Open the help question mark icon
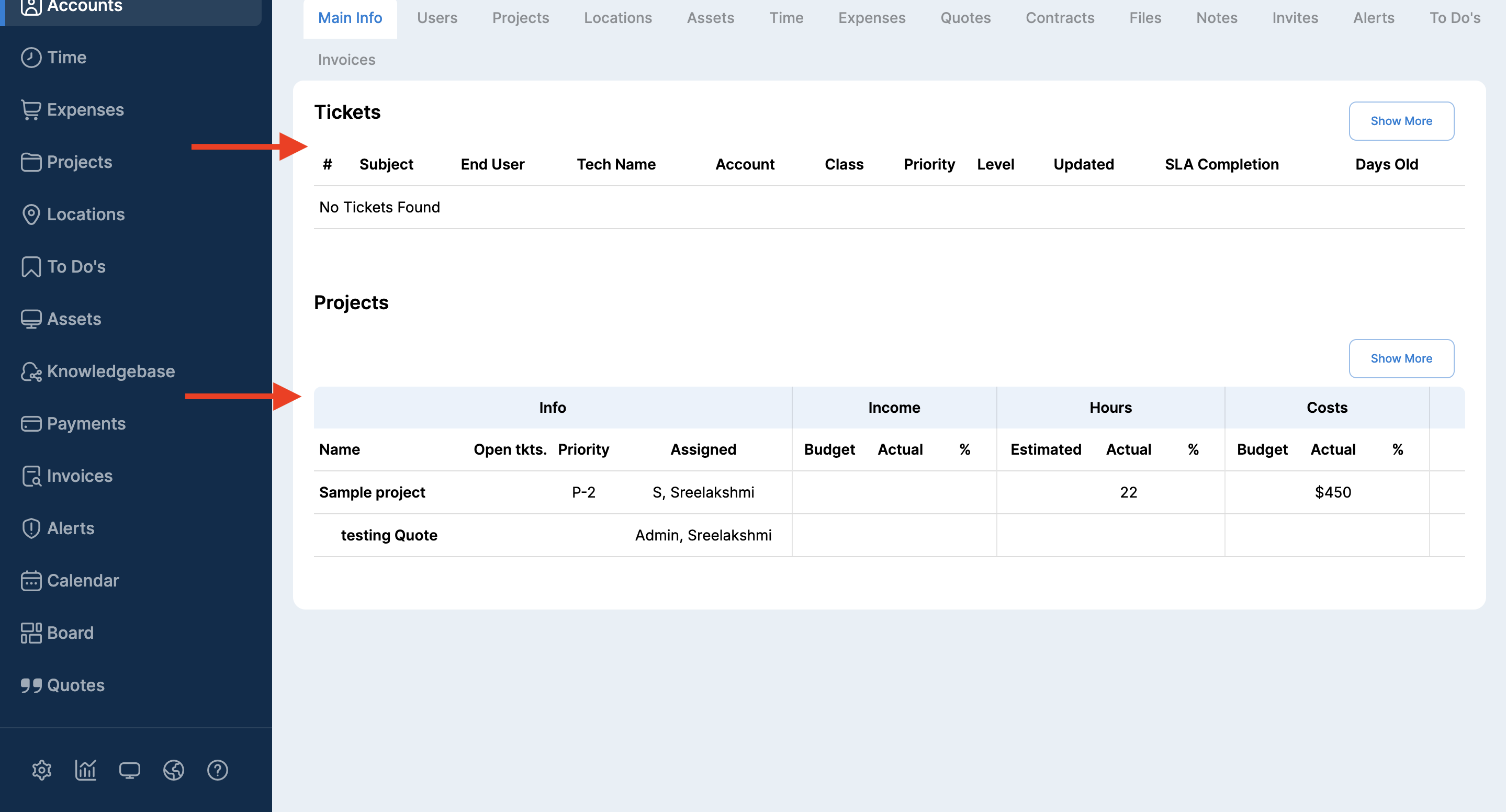 click(218, 770)
